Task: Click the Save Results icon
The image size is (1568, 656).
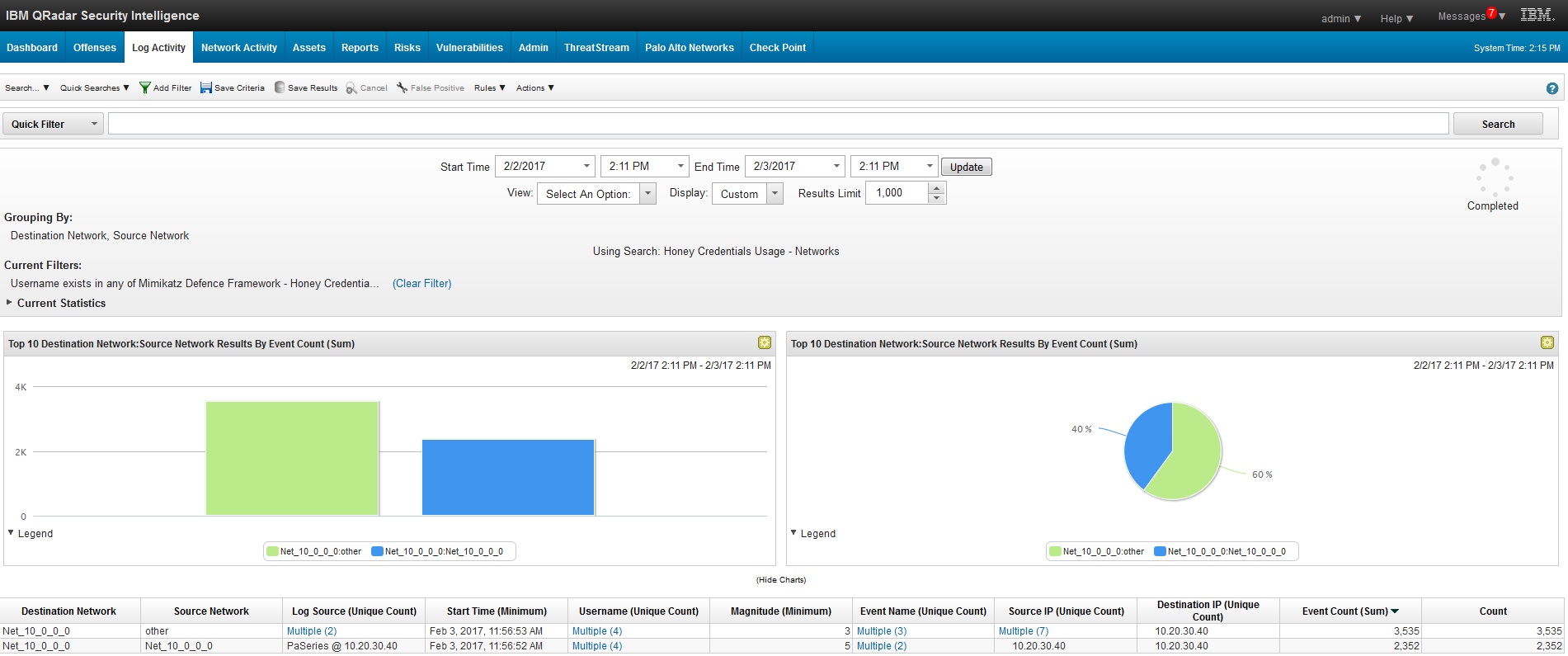Action: (280, 87)
